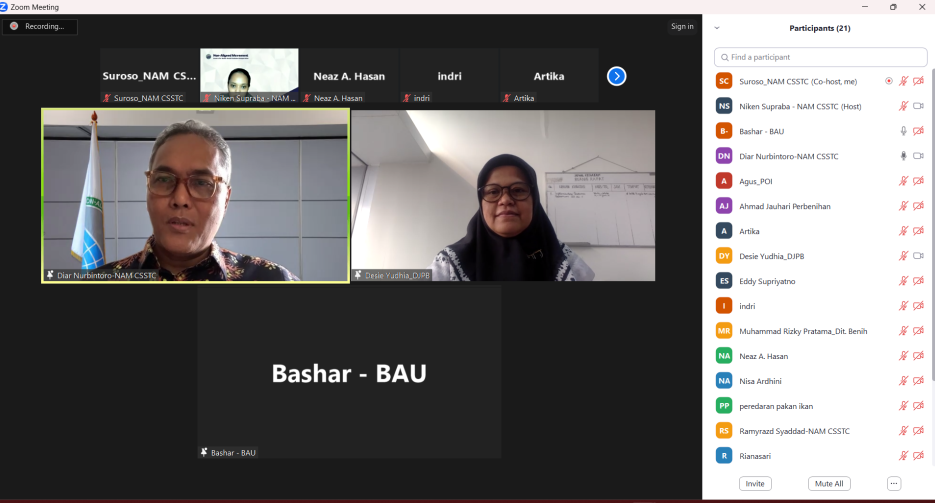Click the Recording indicator button
935x503 pixels.
[40, 26]
